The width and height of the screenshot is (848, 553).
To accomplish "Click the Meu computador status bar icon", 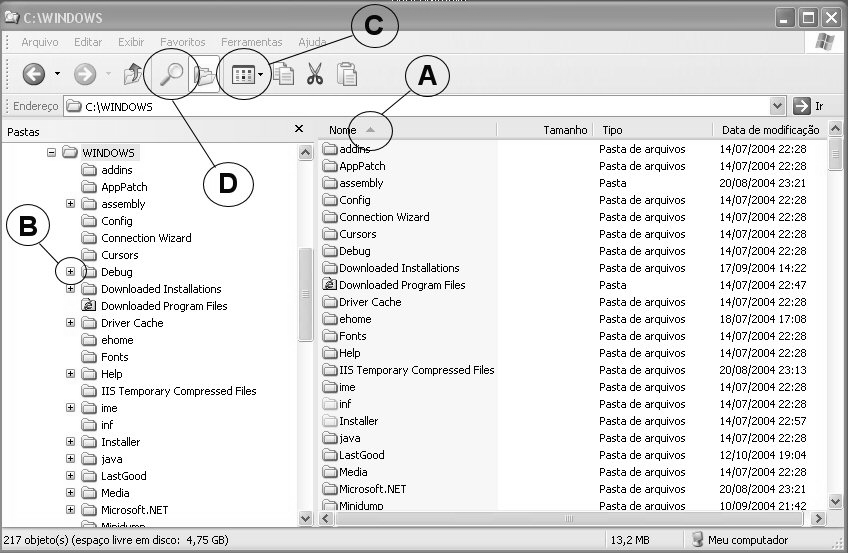I will point(698,539).
